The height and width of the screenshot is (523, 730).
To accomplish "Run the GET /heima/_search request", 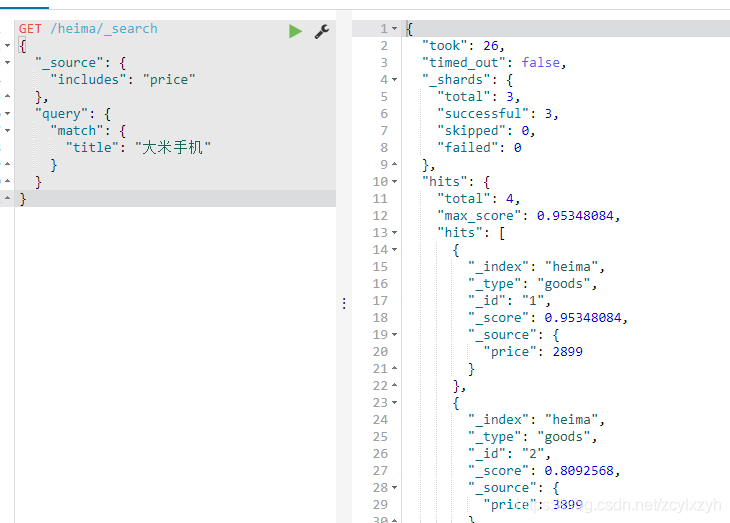I will (x=295, y=31).
